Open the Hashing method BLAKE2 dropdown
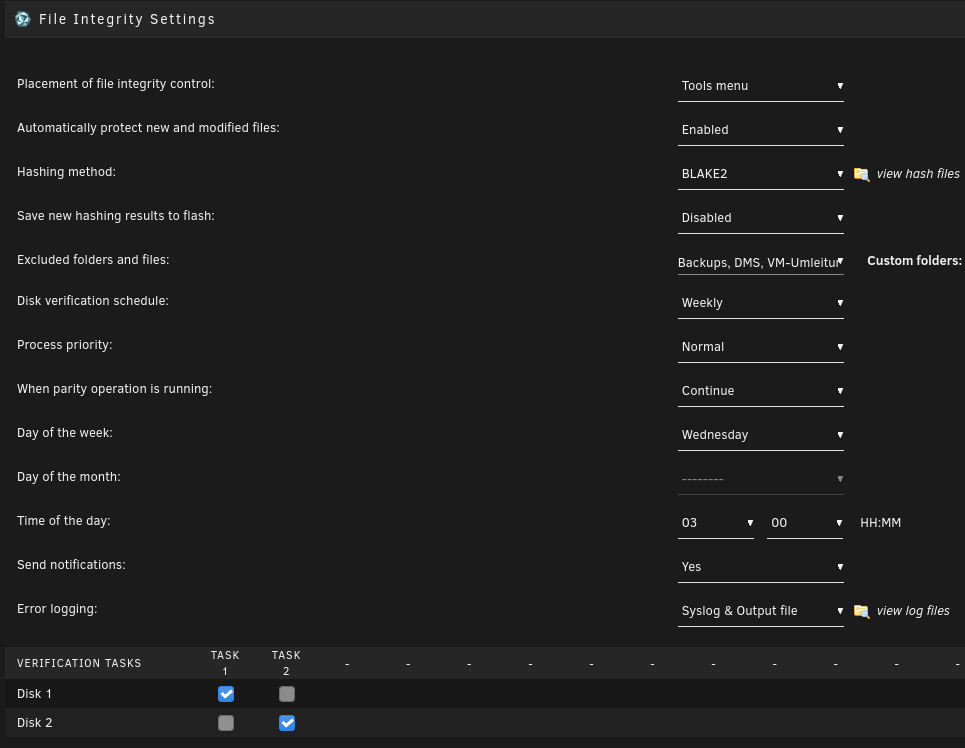The image size is (965, 748). coord(761,174)
